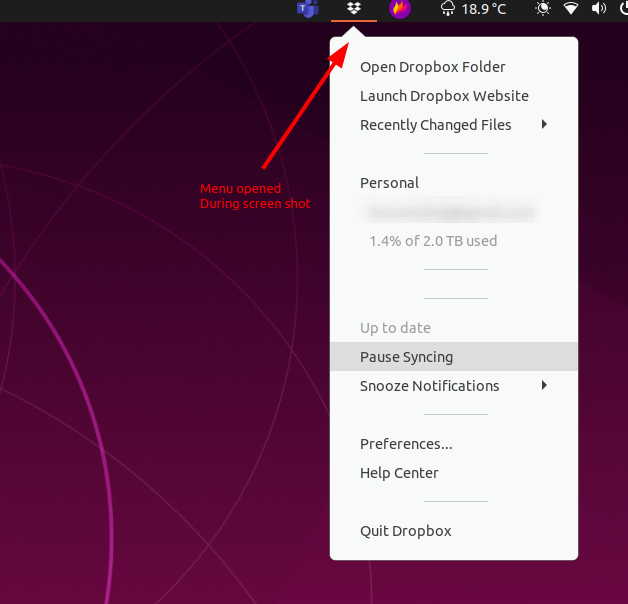Expand arrow beside Snooze Notifications
The width and height of the screenshot is (628, 604).
pos(544,385)
